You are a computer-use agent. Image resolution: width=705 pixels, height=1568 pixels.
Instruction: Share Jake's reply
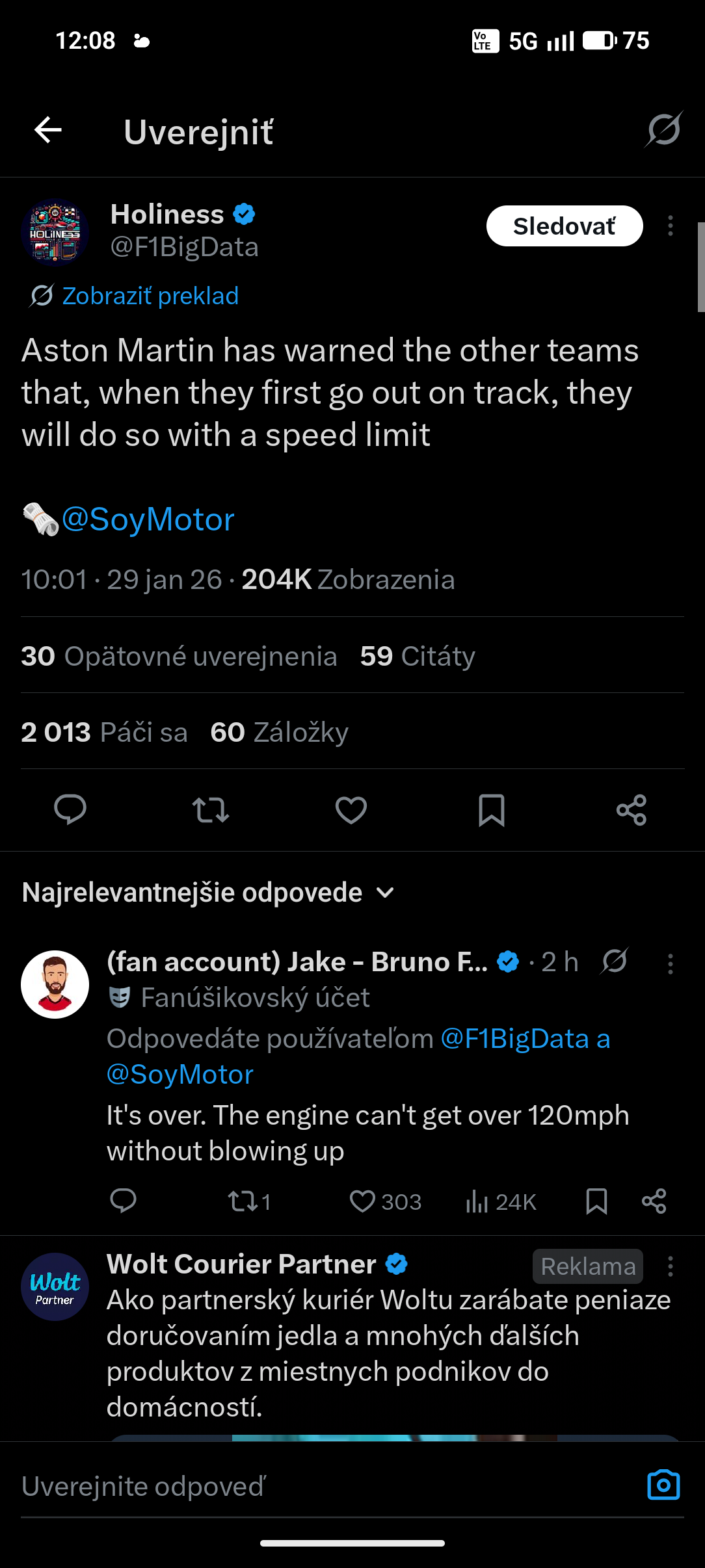pos(654,1201)
